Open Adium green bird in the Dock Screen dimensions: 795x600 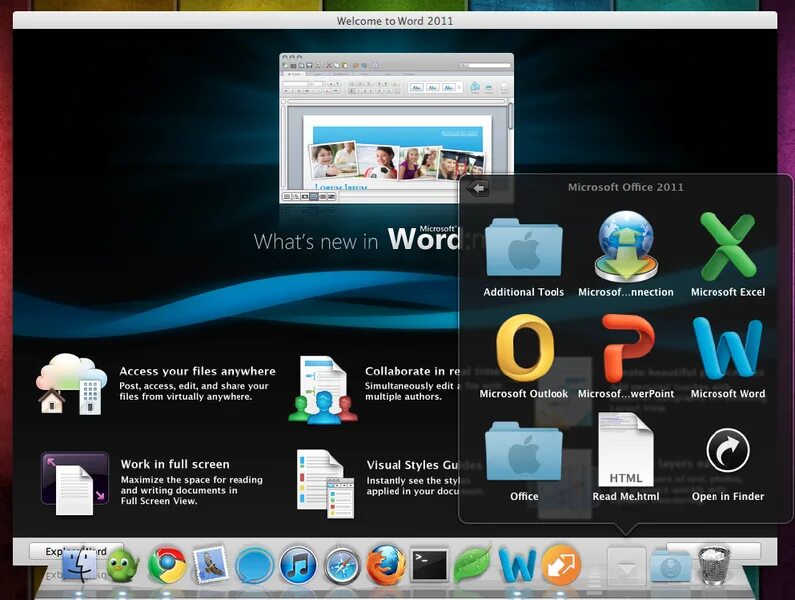[x=122, y=565]
